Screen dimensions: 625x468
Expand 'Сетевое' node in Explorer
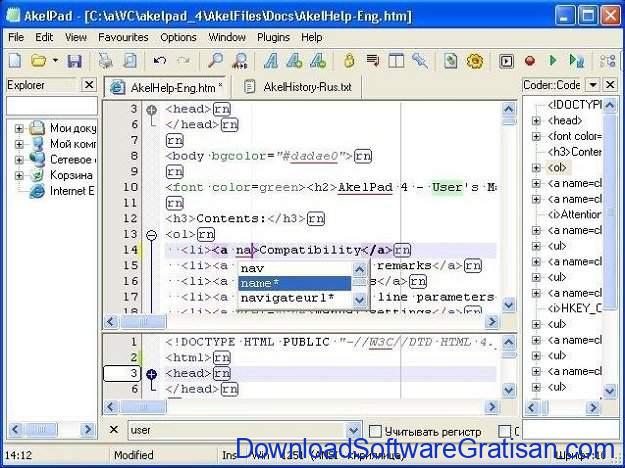[19, 160]
